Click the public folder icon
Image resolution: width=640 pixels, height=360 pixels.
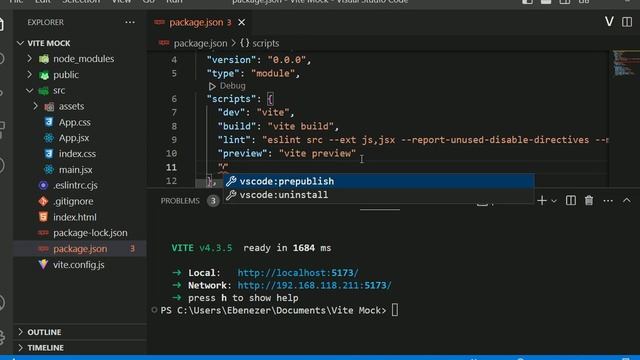pos(44,75)
